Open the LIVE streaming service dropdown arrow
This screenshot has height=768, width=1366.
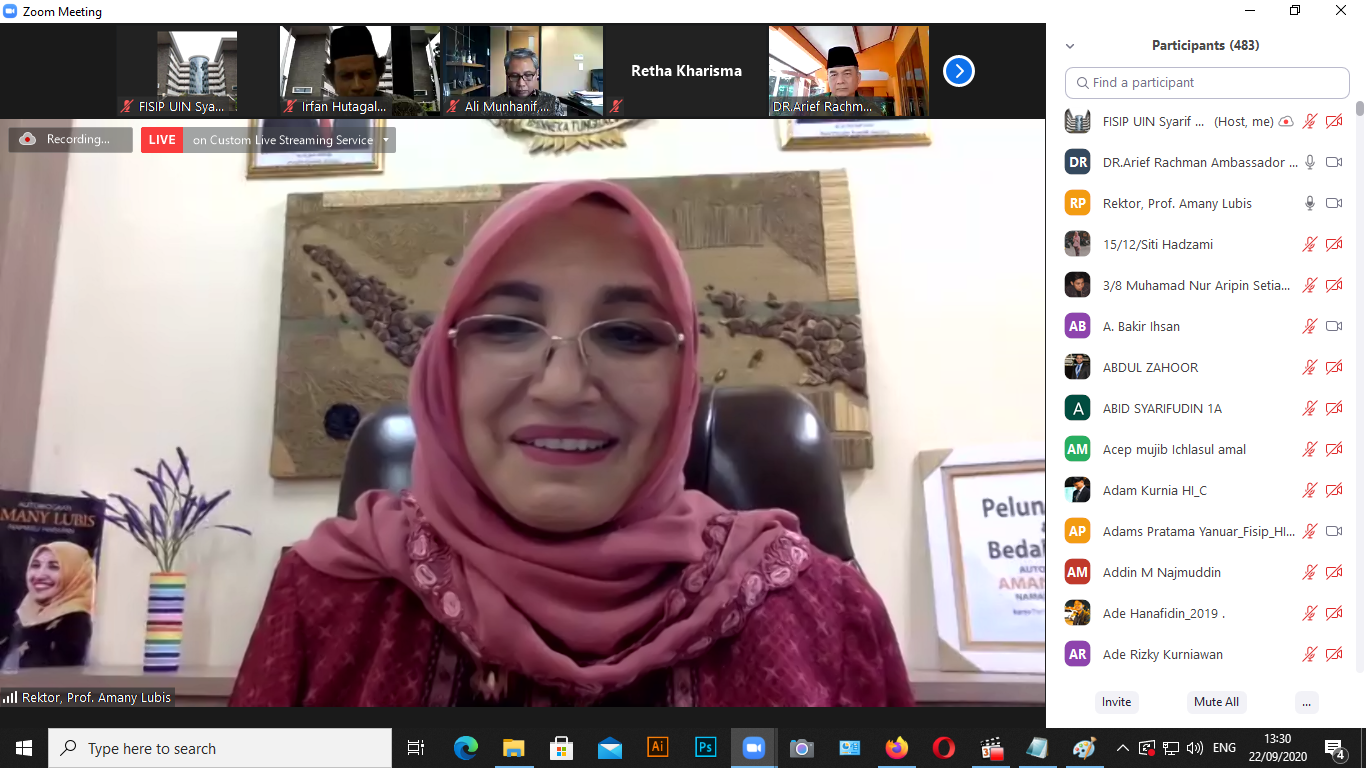pyautogui.click(x=386, y=140)
